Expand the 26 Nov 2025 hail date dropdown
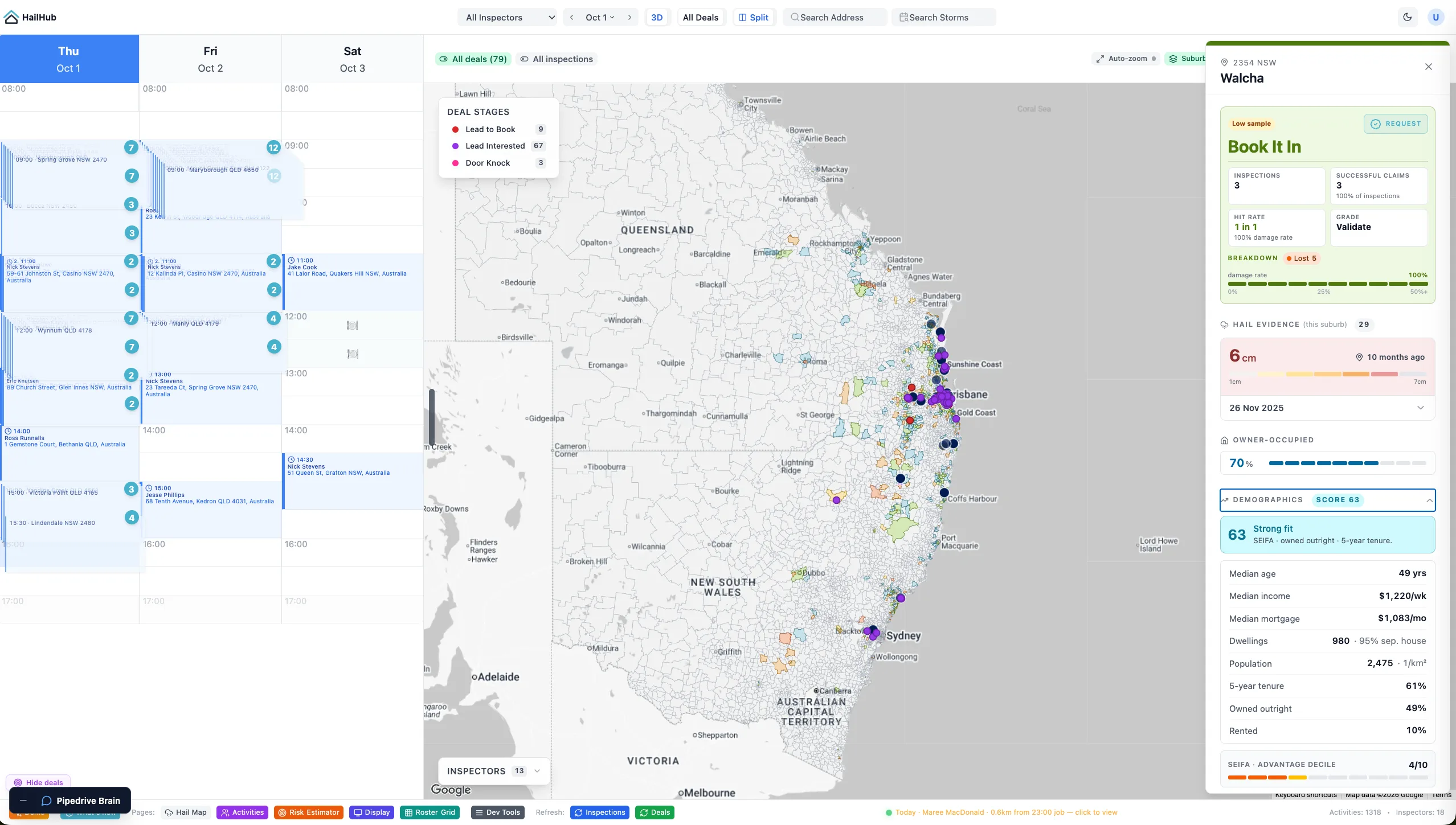 1327,408
